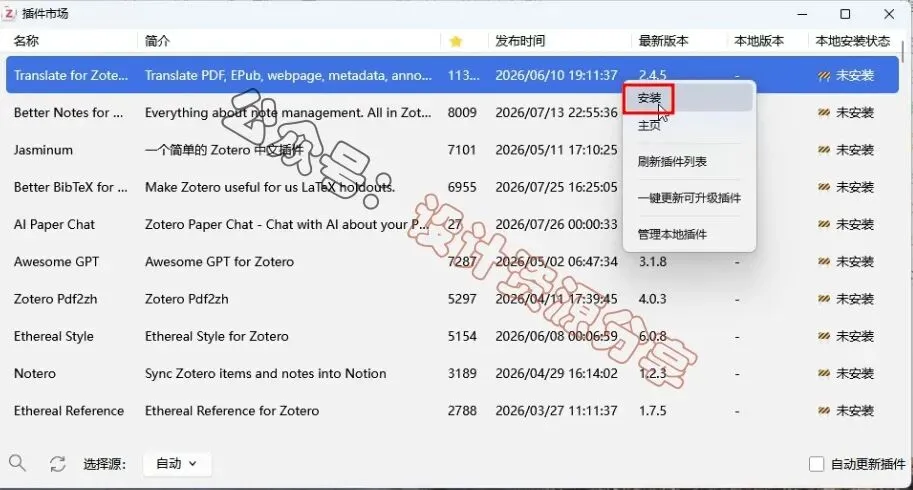This screenshot has width=913, height=490.
Task: Click status icon of Ethereal Reference row
Action: point(823,410)
